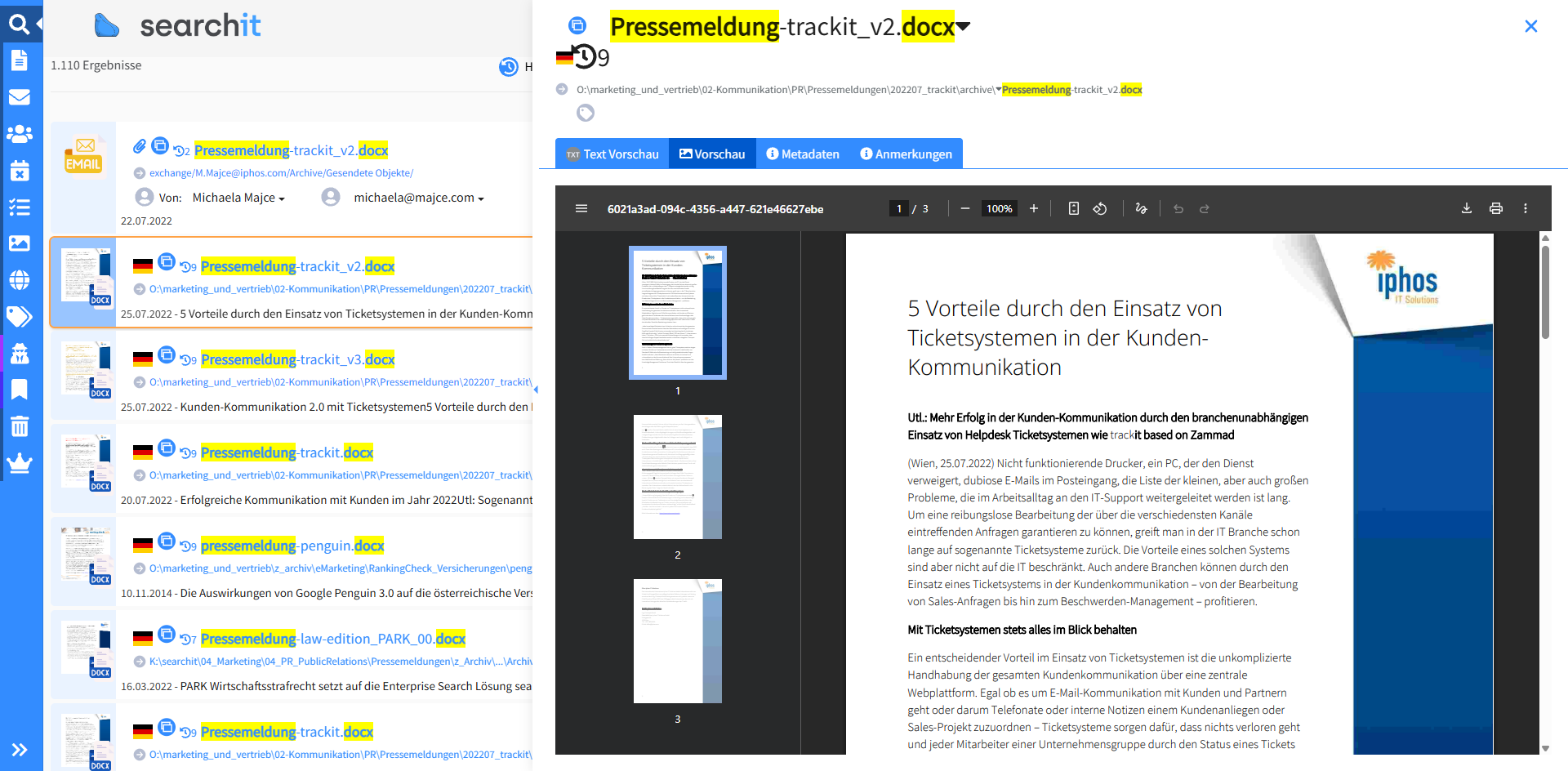Select page 2 thumbnail in preview

click(x=677, y=477)
